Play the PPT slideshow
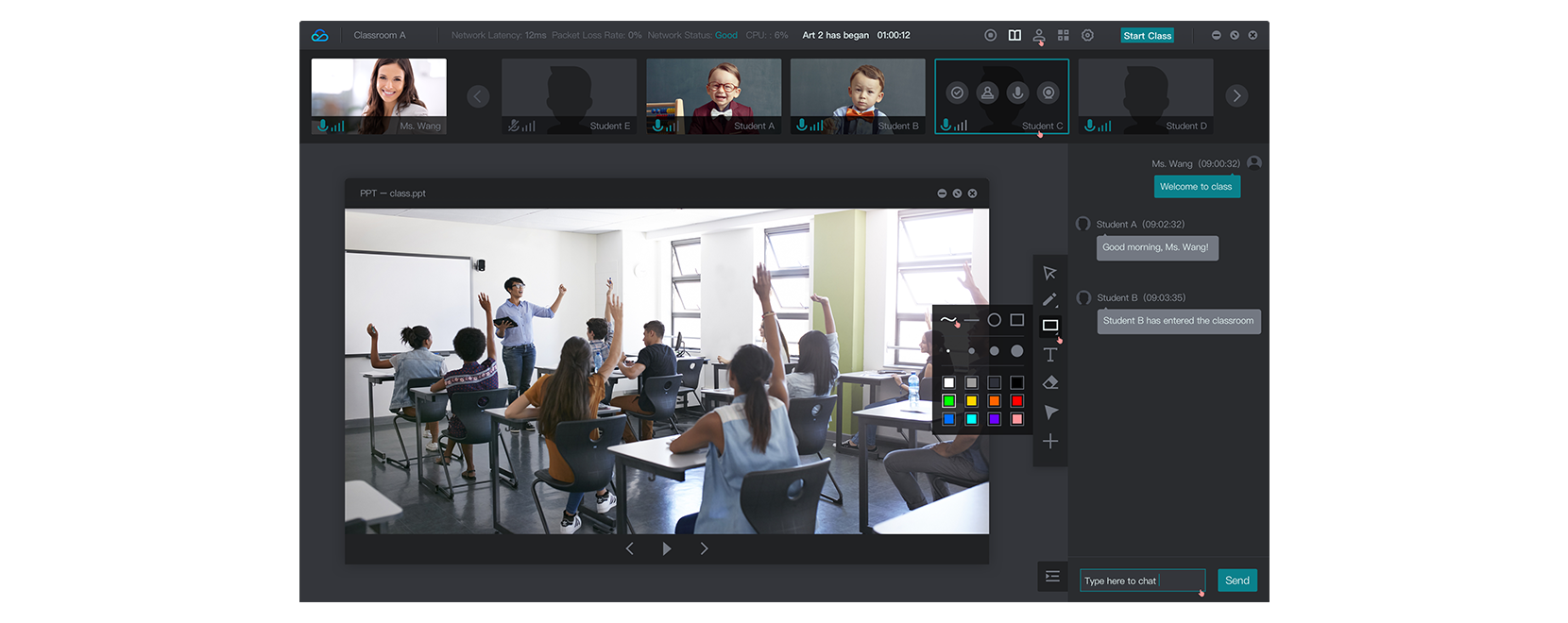The width and height of the screenshot is (1568, 623). [667, 548]
